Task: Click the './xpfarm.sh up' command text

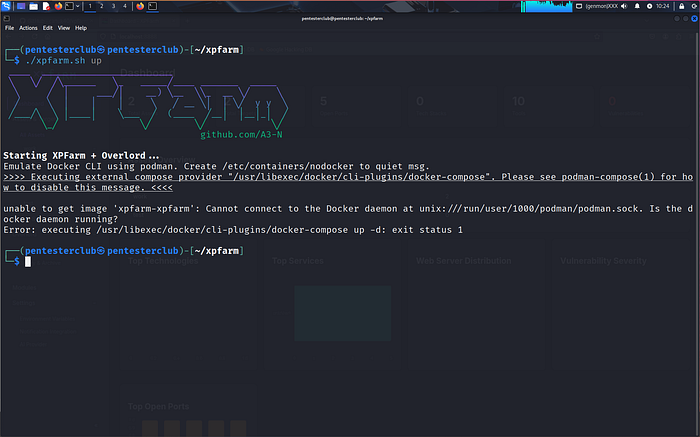Action: pos(63,60)
